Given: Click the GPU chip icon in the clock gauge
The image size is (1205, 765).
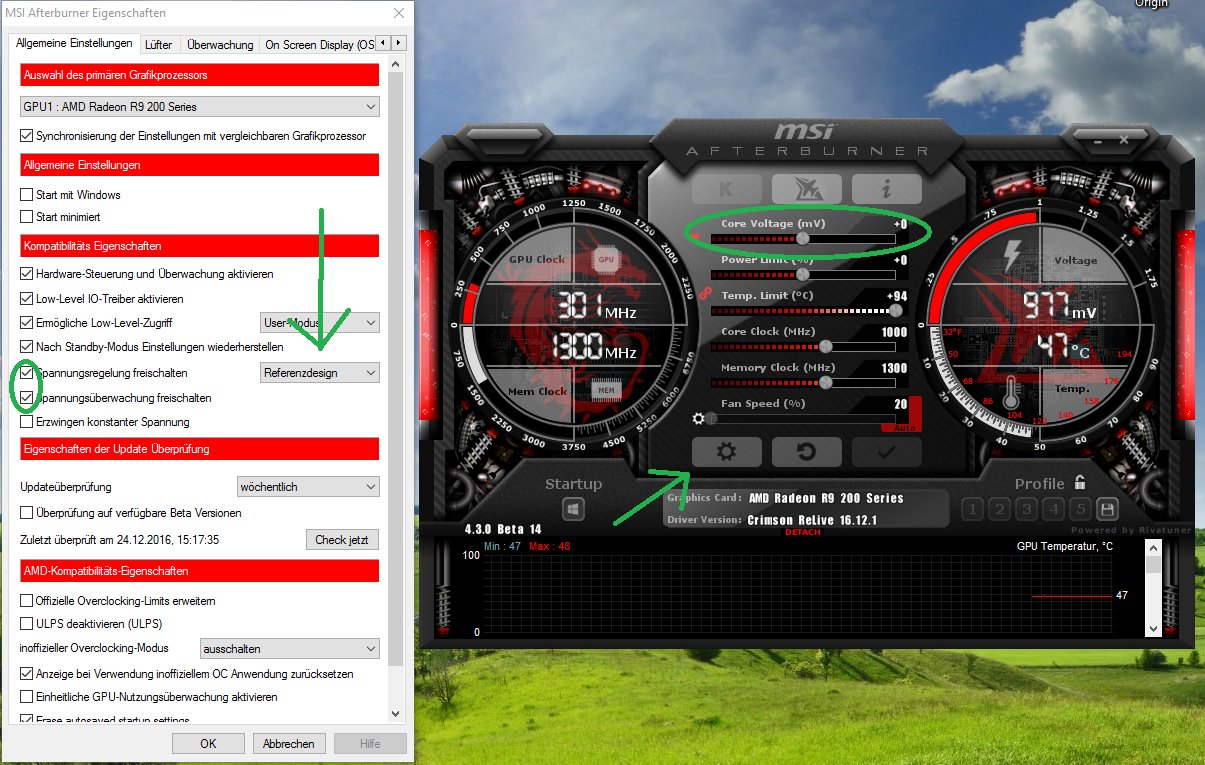Looking at the screenshot, I should [x=606, y=259].
